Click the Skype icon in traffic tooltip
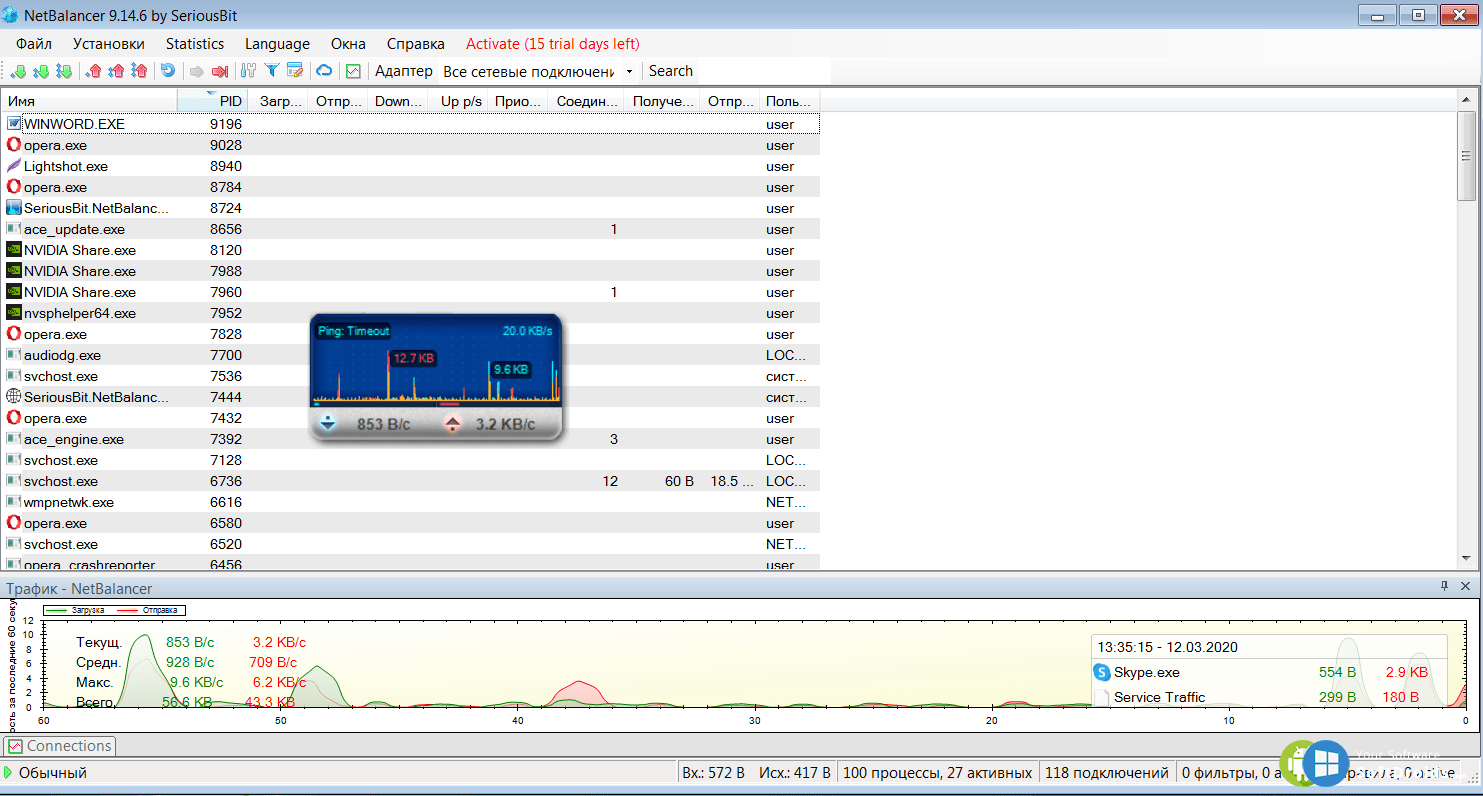The height and width of the screenshot is (796, 1483). (x=1102, y=673)
